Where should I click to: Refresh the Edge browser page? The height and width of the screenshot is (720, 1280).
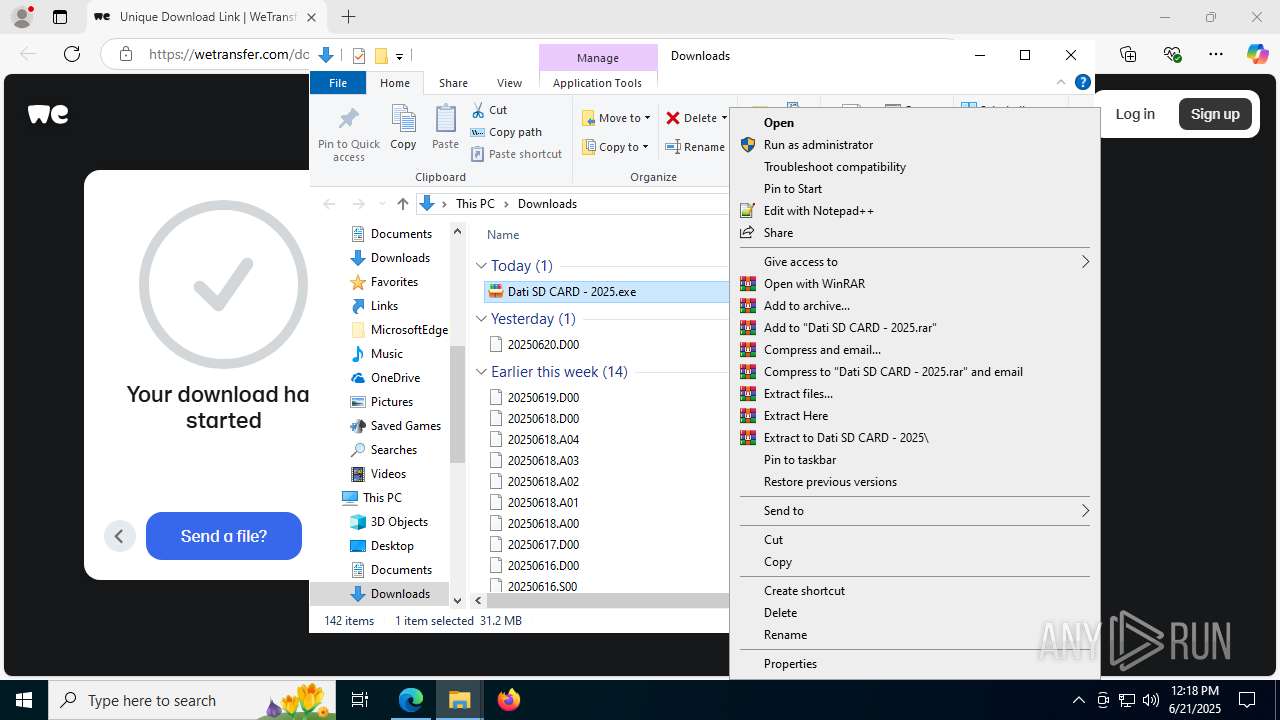(x=72, y=54)
